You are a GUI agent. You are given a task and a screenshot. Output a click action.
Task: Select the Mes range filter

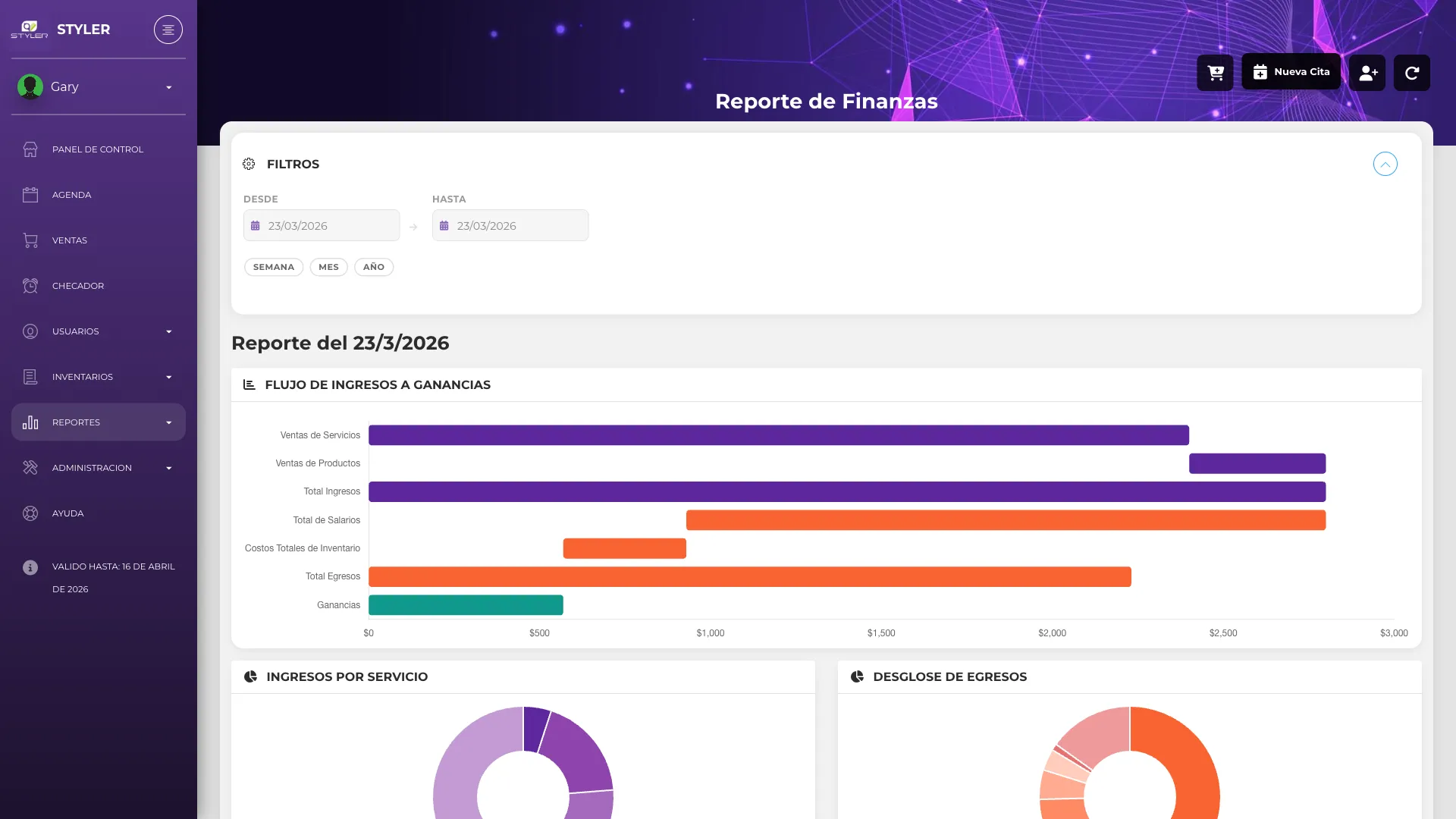[328, 267]
